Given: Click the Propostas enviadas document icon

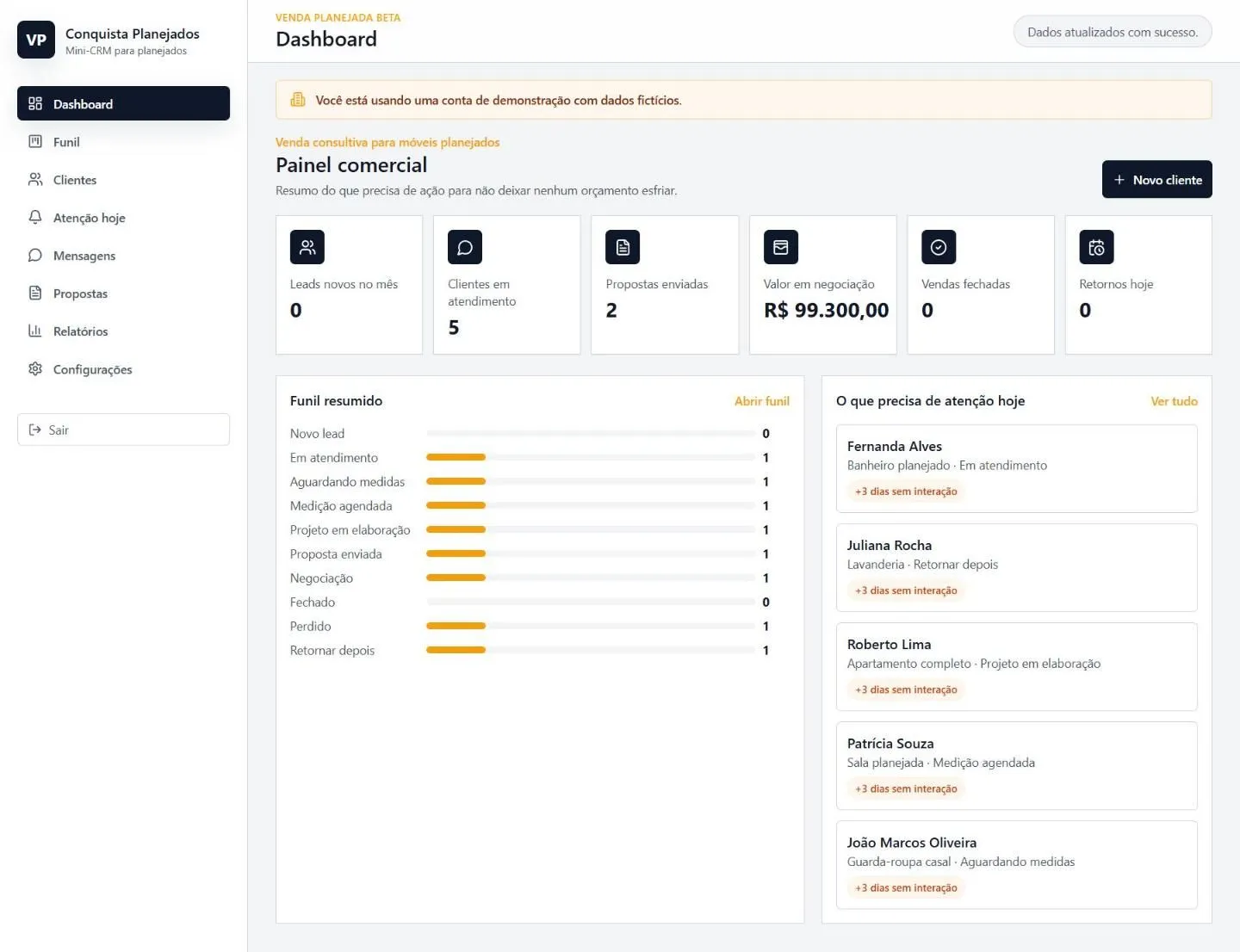Looking at the screenshot, I should [x=623, y=247].
